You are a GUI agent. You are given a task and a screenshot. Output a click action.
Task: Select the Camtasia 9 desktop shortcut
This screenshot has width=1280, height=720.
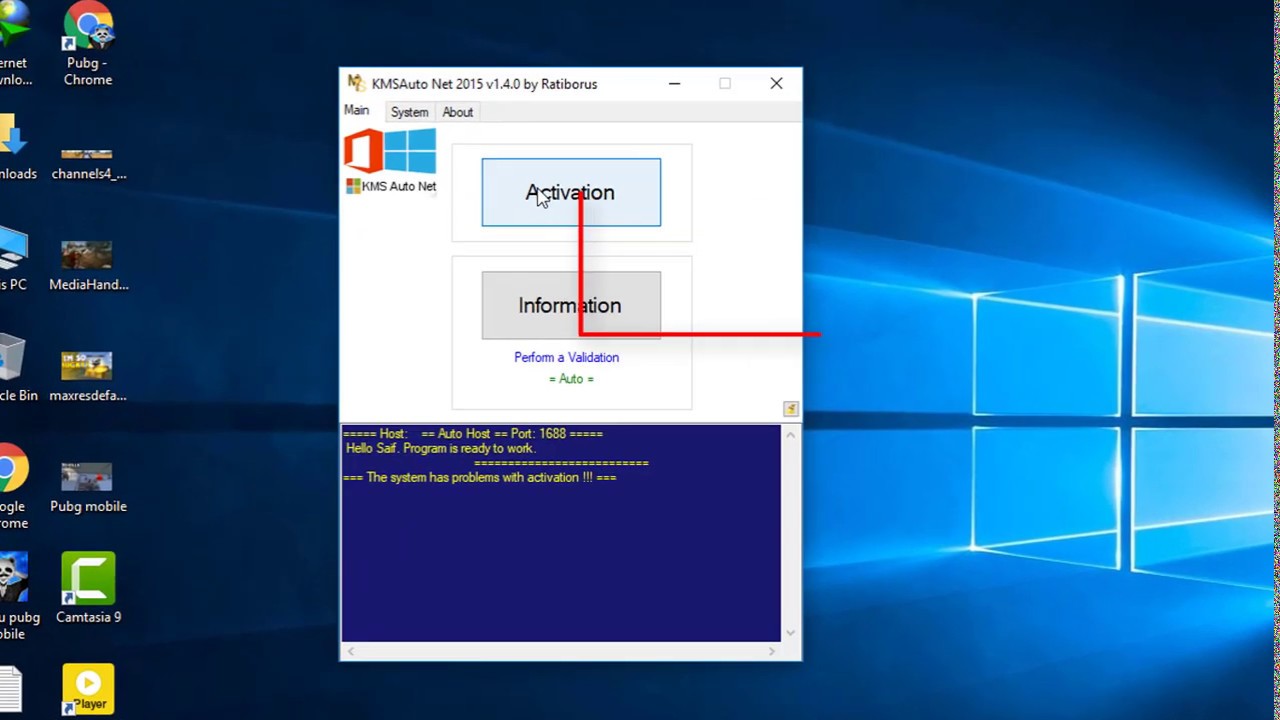(x=88, y=588)
